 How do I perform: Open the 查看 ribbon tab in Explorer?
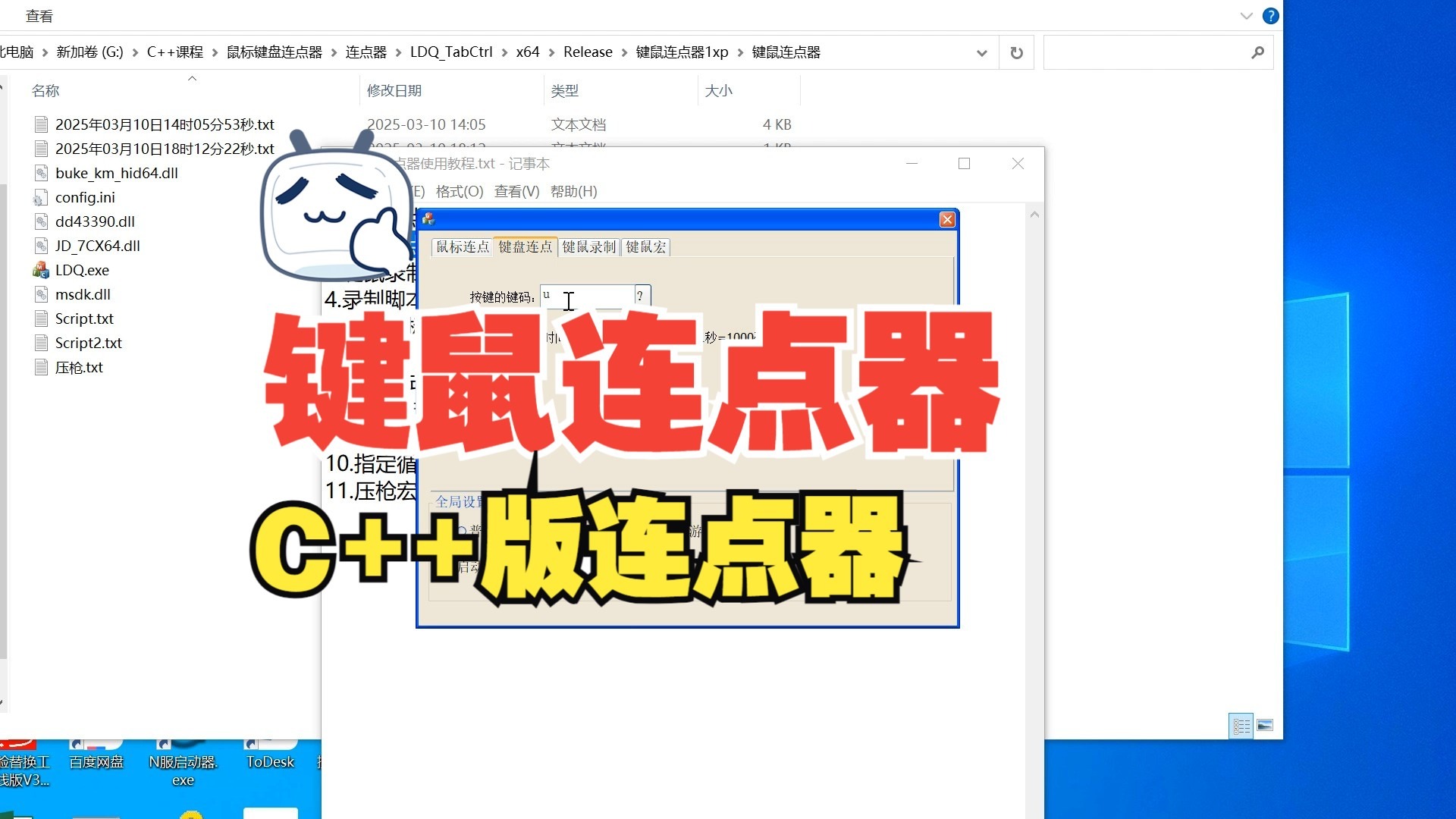tap(39, 16)
